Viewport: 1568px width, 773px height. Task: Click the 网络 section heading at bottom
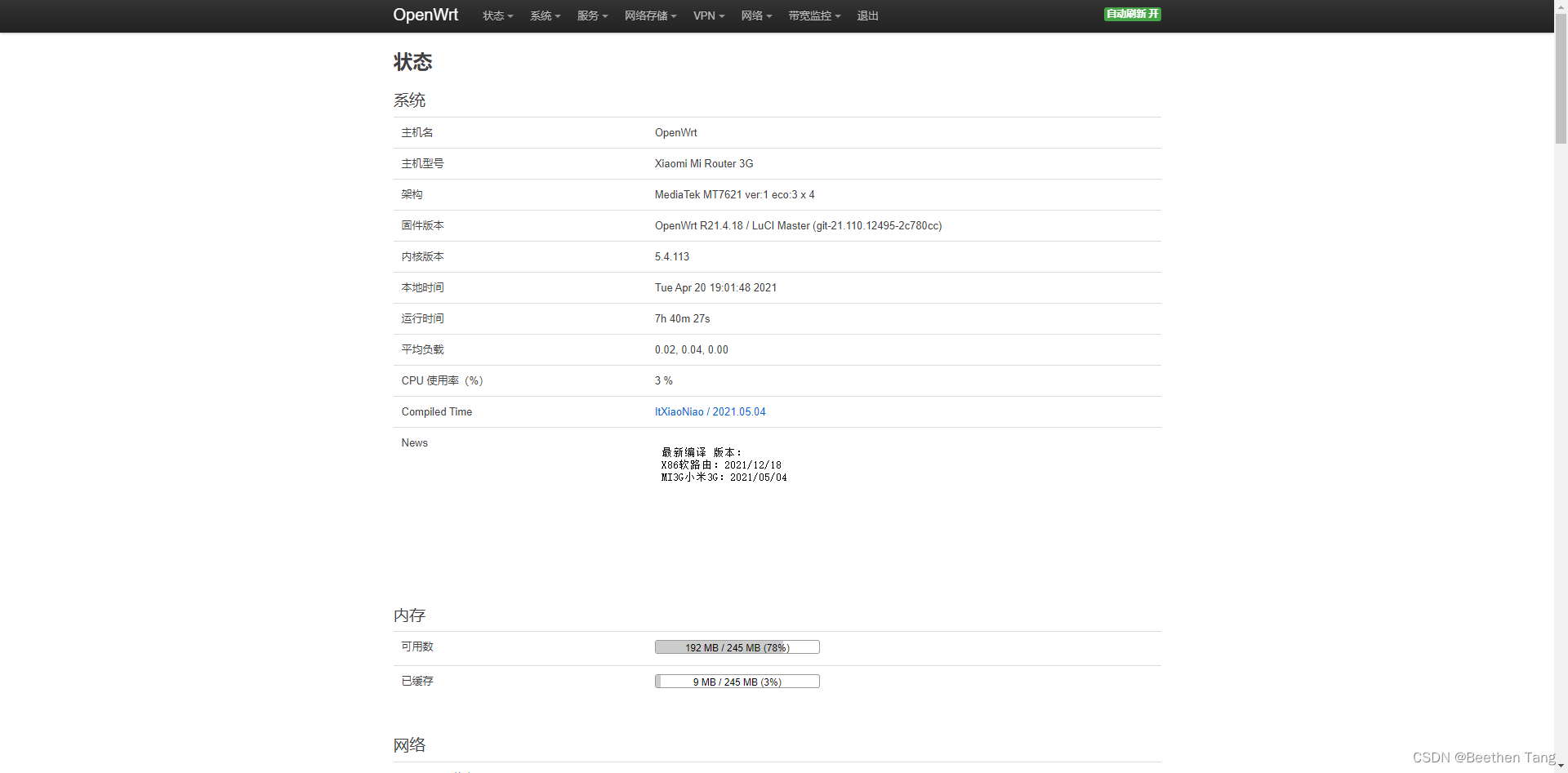click(409, 745)
